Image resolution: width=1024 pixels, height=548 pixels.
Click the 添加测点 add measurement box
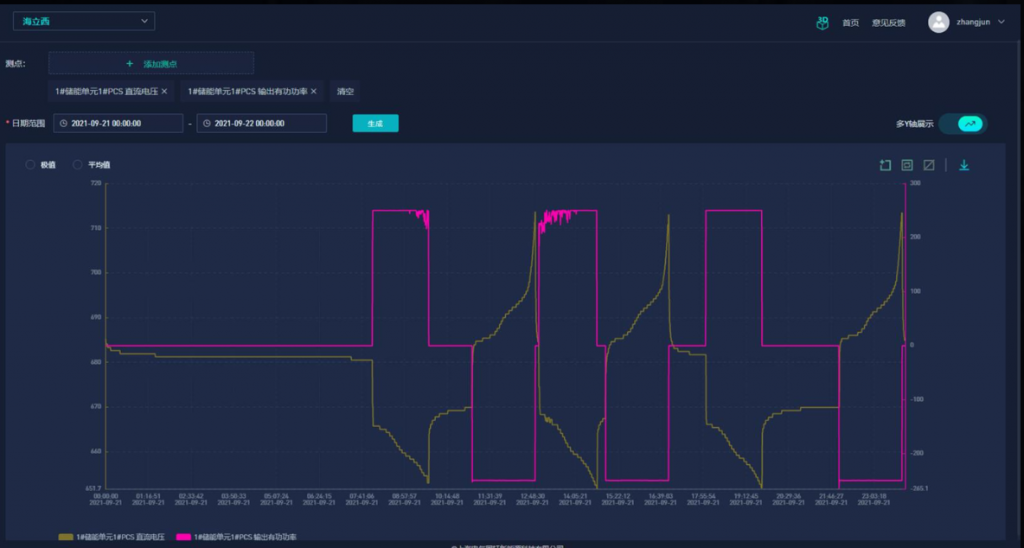[x=151, y=63]
